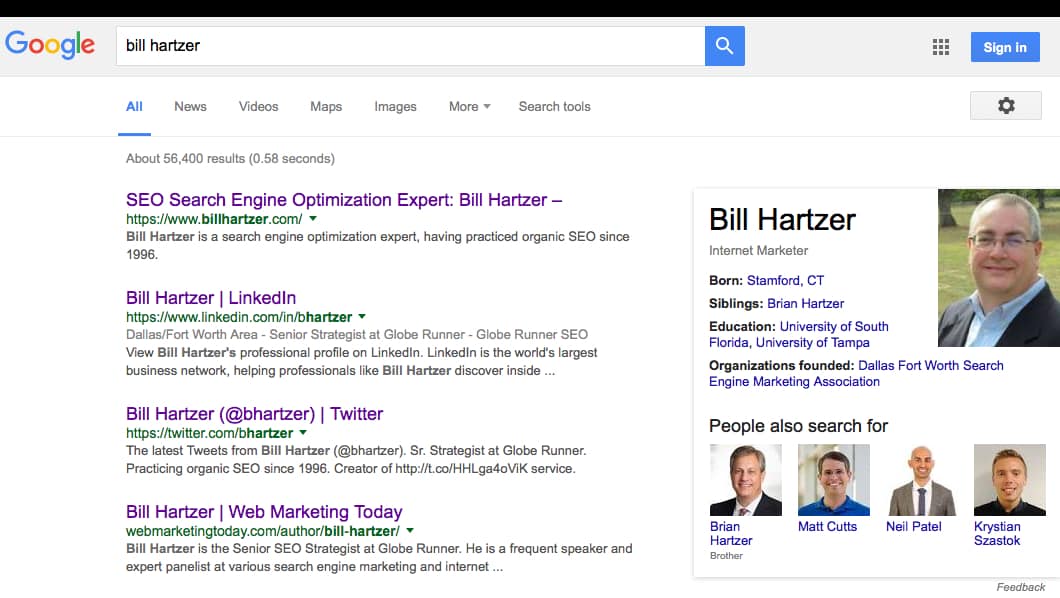Focus the search box containing bill hartzer

coord(410,46)
